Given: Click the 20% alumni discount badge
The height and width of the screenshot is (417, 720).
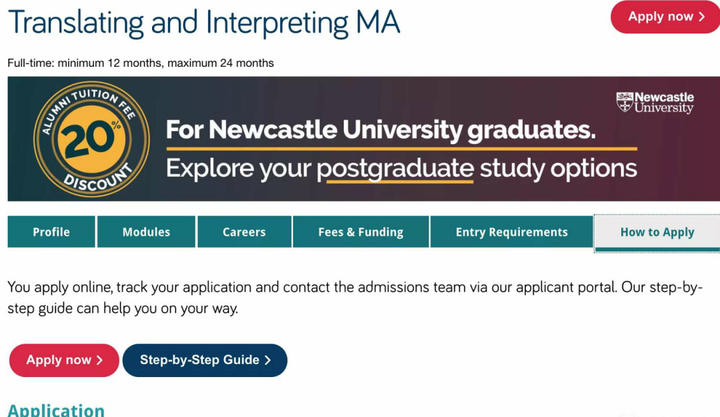Looking at the screenshot, I should 91,139.
